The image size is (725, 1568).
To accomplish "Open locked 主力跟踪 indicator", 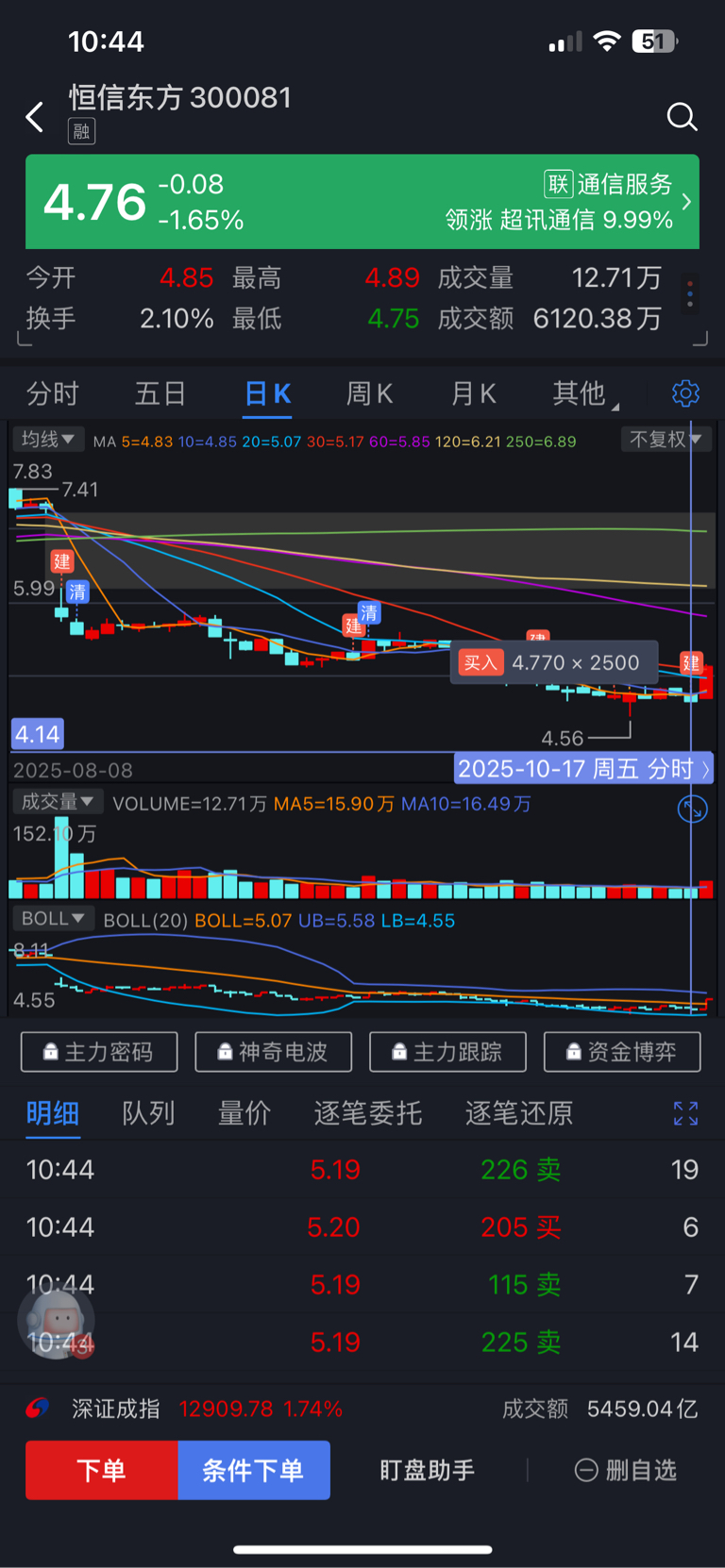I will point(447,1052).
